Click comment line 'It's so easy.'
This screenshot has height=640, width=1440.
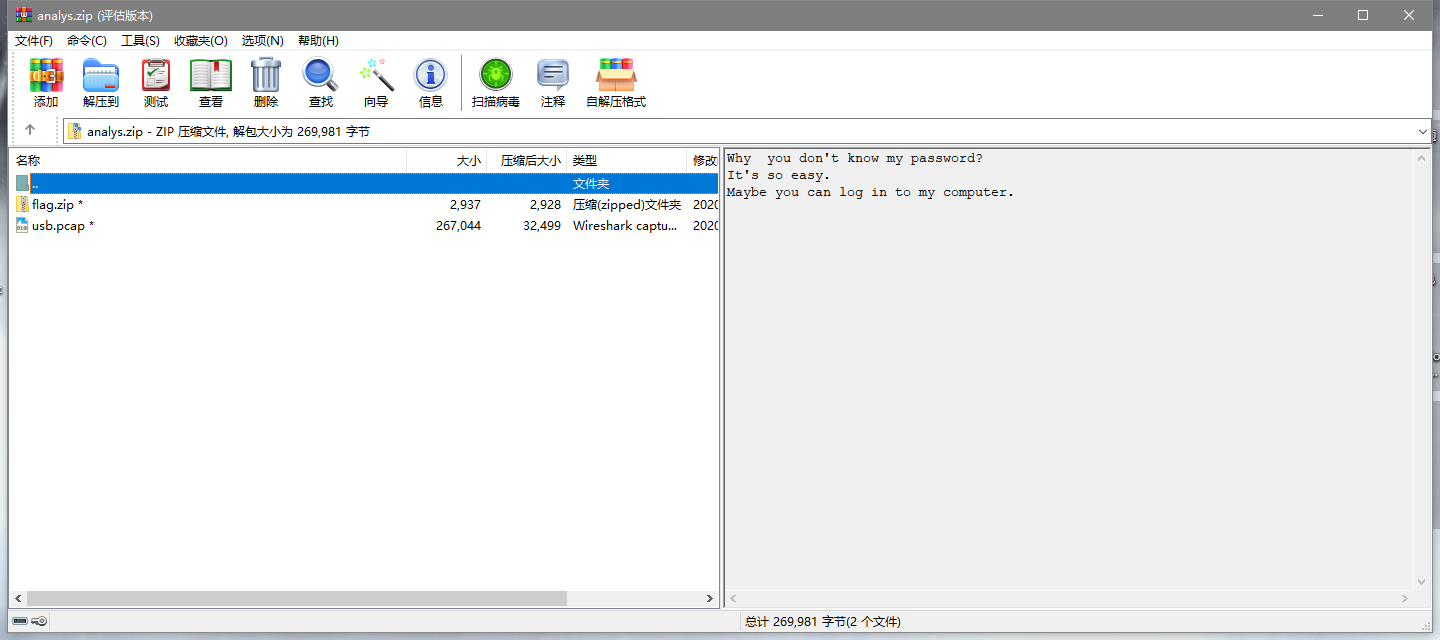778,175
